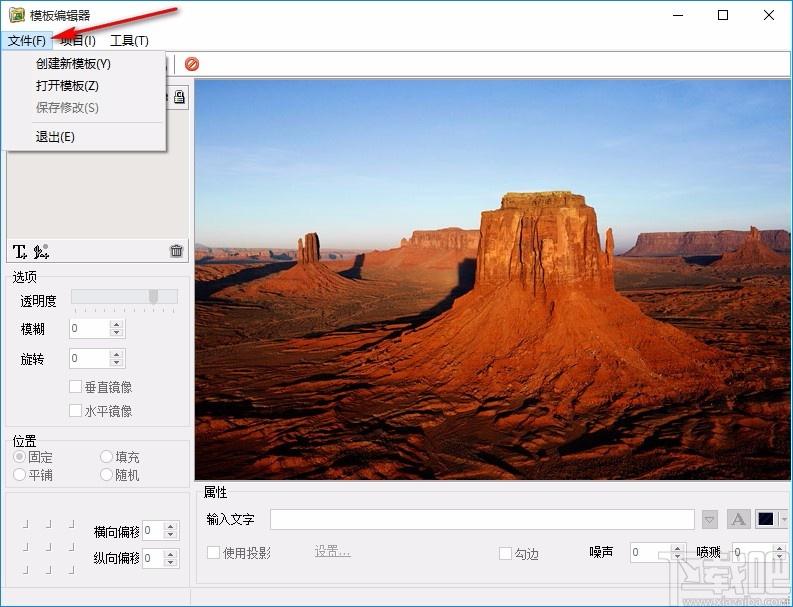Maximize the 模板编辑器 window
793x607 pixels.
click(x=723, y=15)
